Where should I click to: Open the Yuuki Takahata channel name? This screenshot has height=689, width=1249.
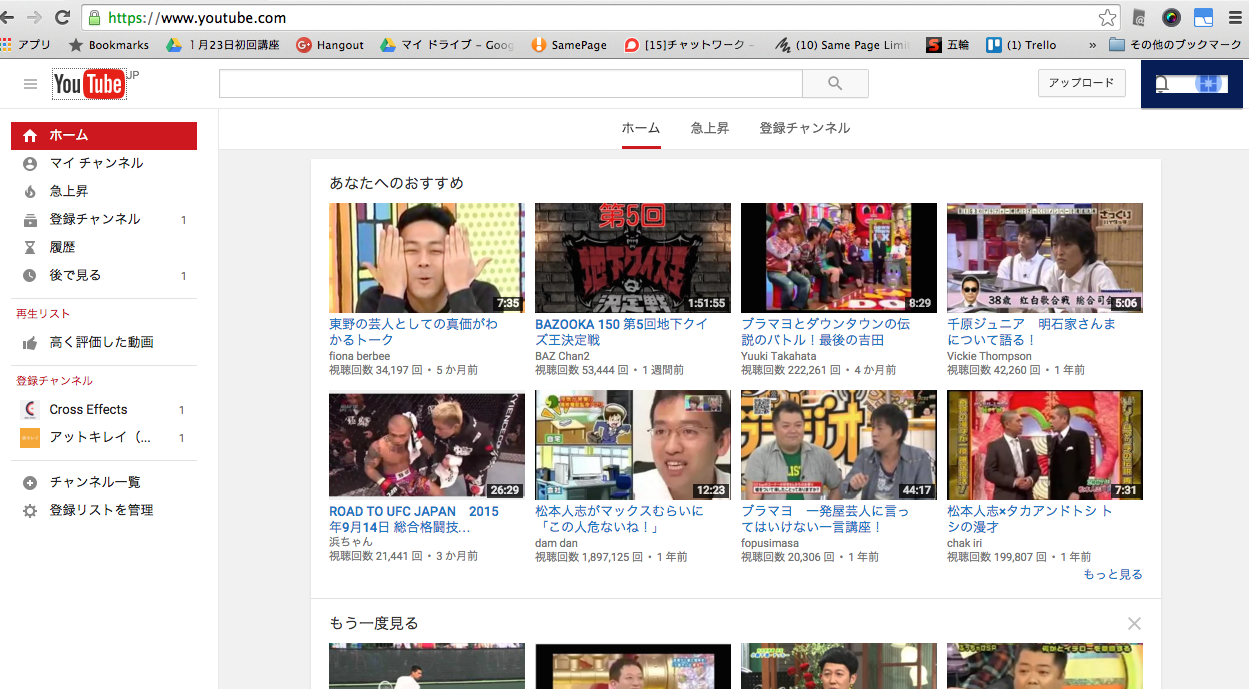[779, 356]
